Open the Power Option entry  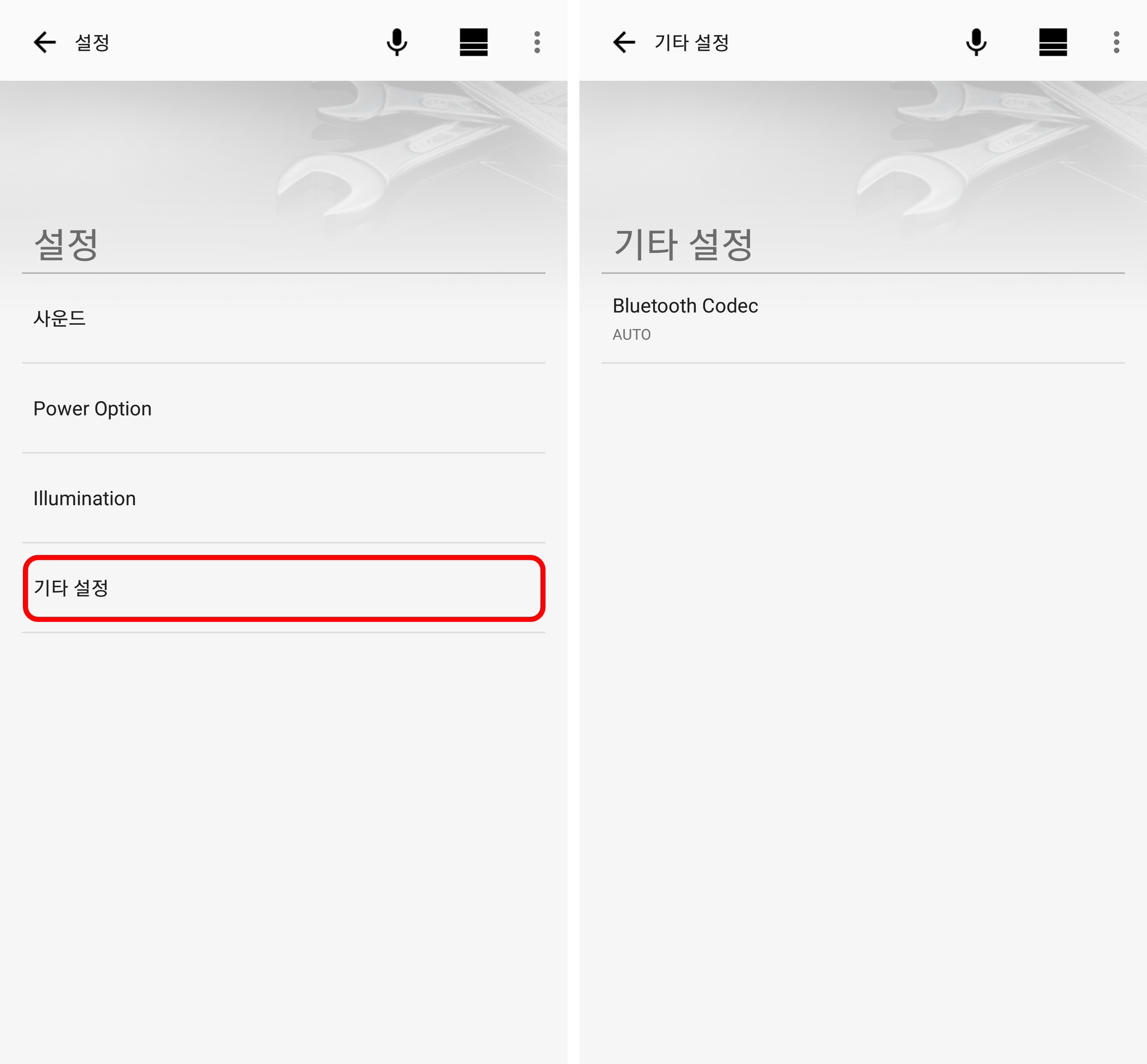[283, 408]
